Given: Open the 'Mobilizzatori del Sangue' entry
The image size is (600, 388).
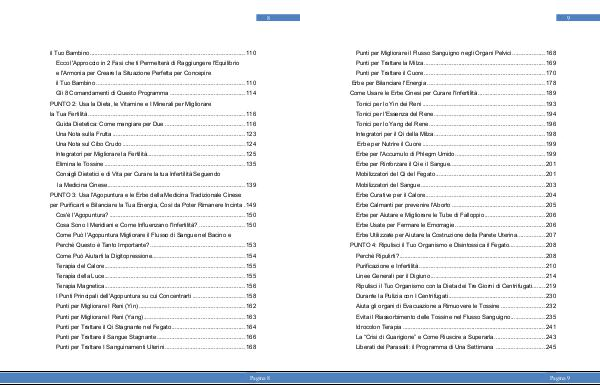Looking at the screenshot, I should click(456, 185).
